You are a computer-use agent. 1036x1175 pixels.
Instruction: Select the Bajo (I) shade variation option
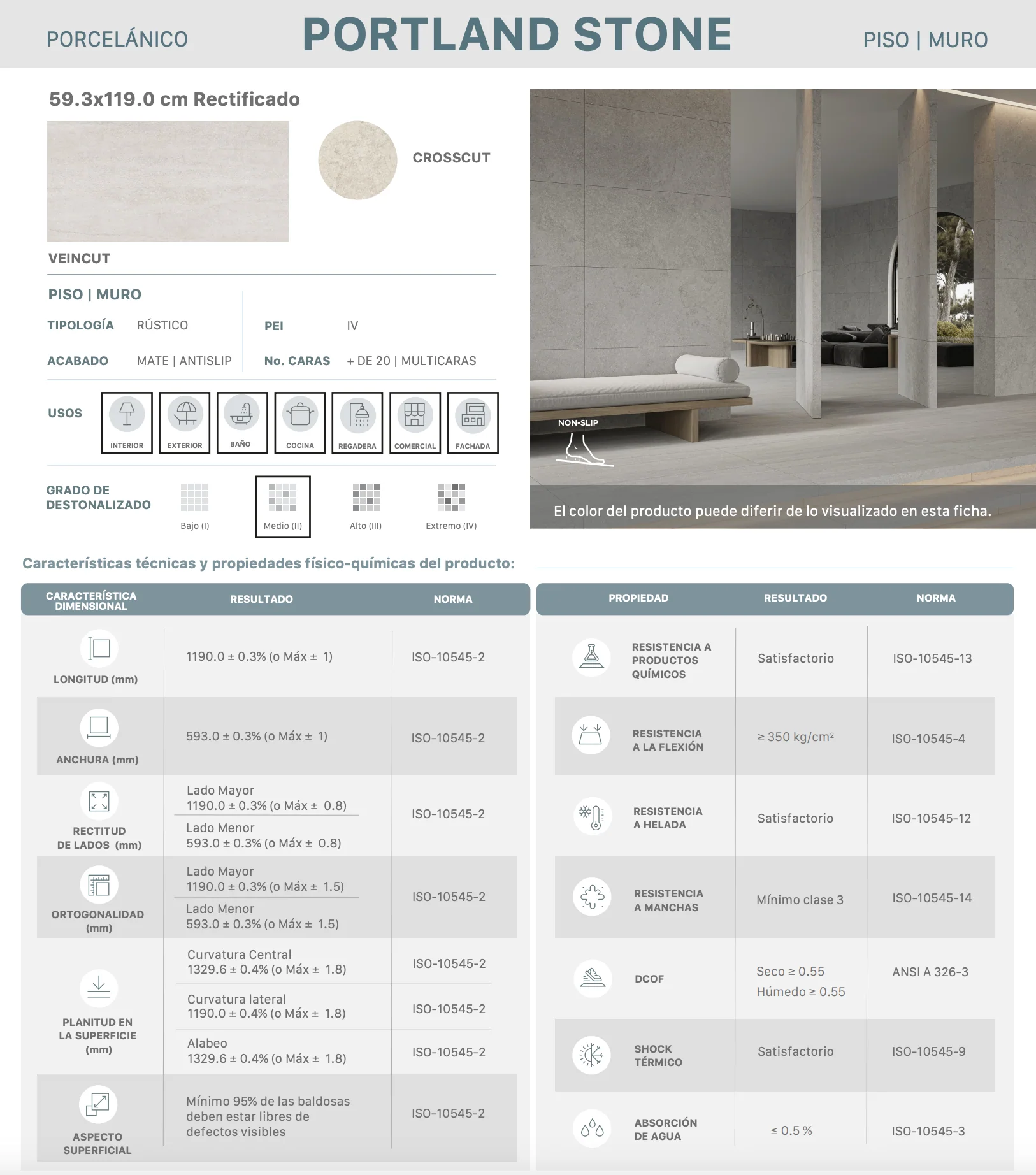click(x=195, y=507)
